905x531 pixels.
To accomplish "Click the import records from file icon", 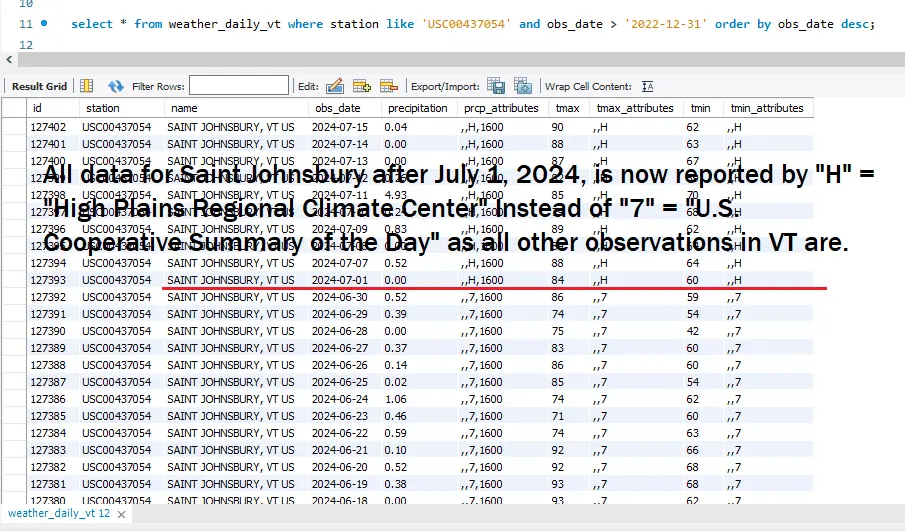I will coord(523,87).
